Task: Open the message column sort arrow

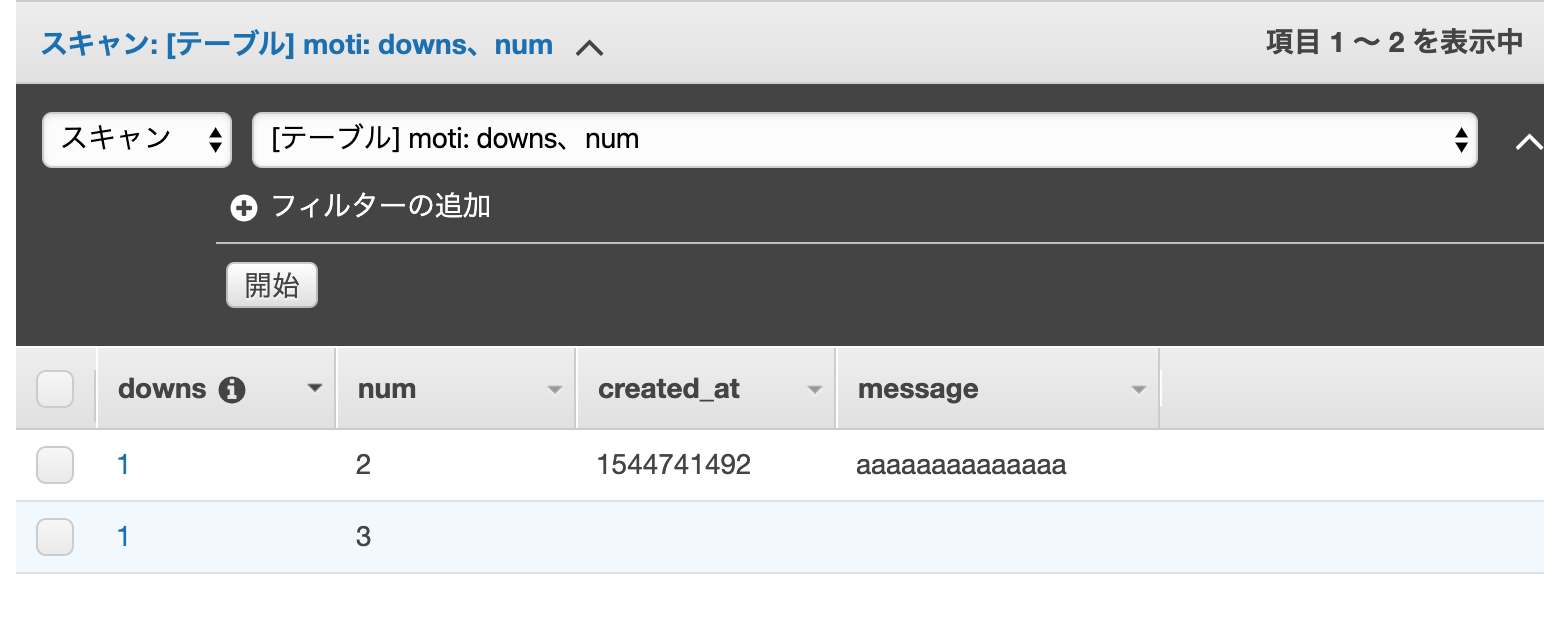Action: [x=1138, y=390]
